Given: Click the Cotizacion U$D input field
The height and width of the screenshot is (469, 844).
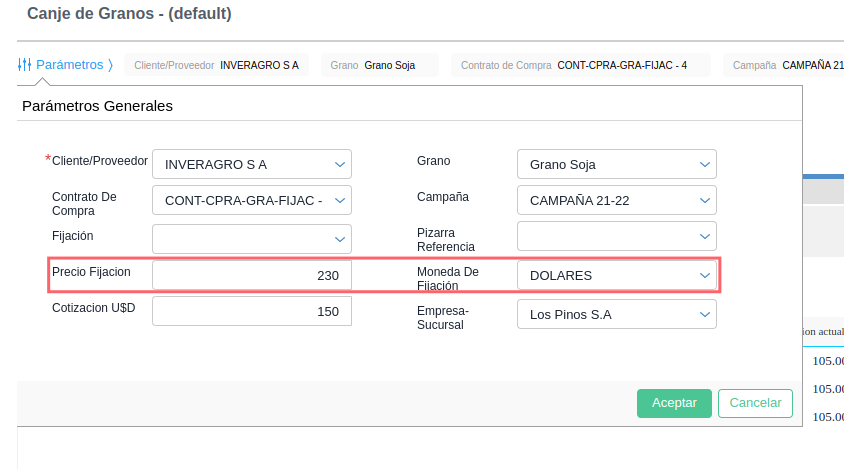Looking at the screenshot, I should 251,311.
